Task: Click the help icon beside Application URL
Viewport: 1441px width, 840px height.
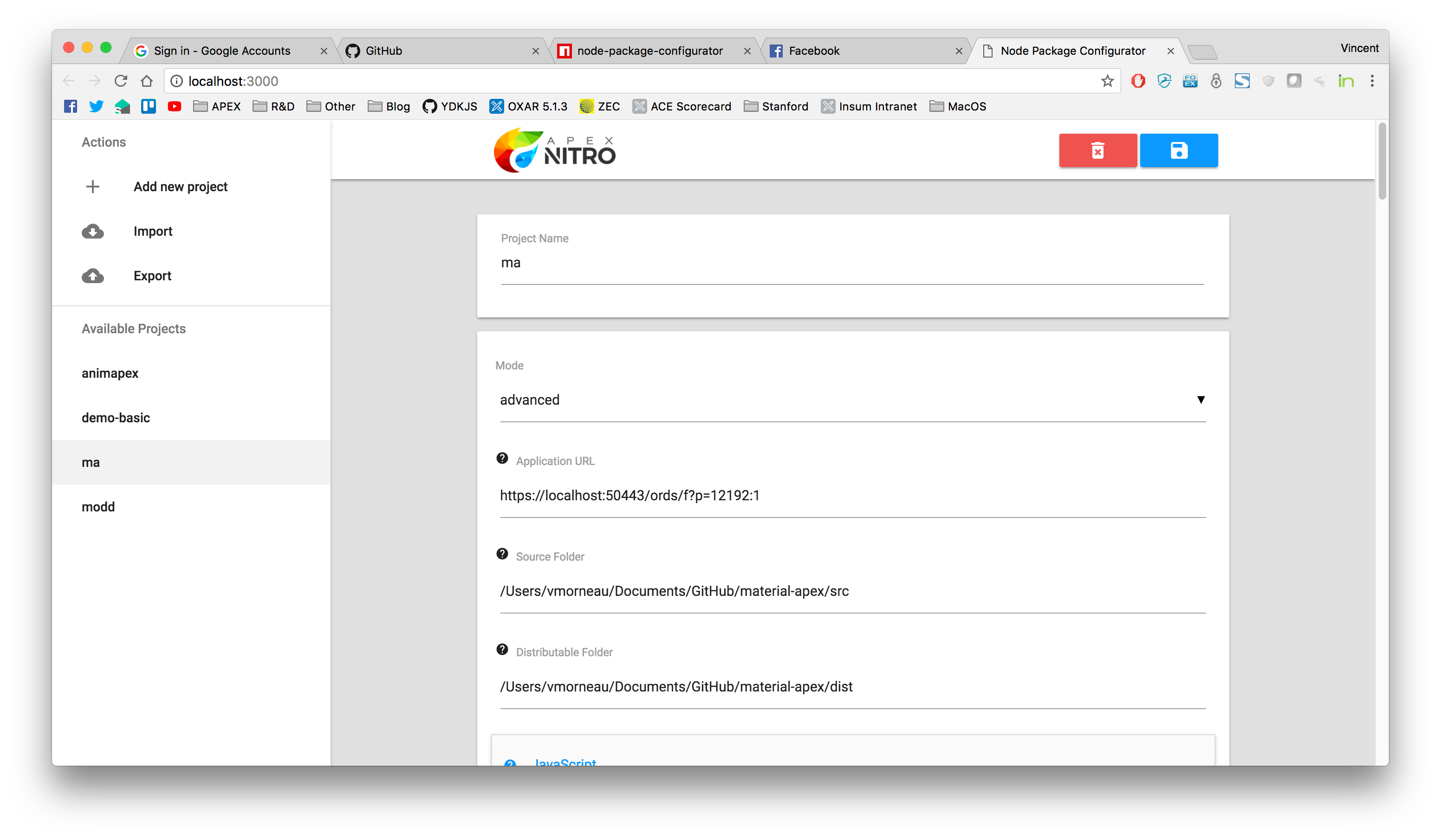Action: pyautogui.click(x=502, y=459)
